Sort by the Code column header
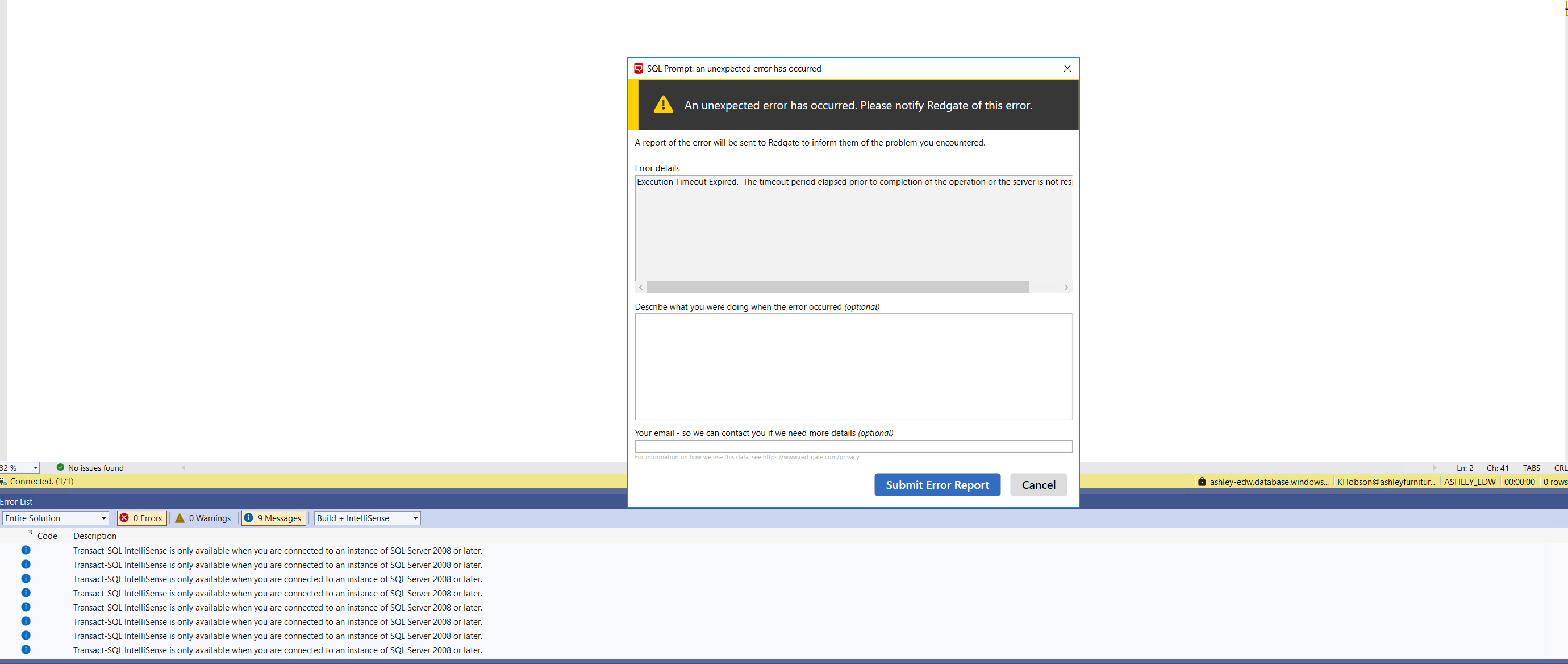This screenshot has height=664, width=1568. pos(48,536)
